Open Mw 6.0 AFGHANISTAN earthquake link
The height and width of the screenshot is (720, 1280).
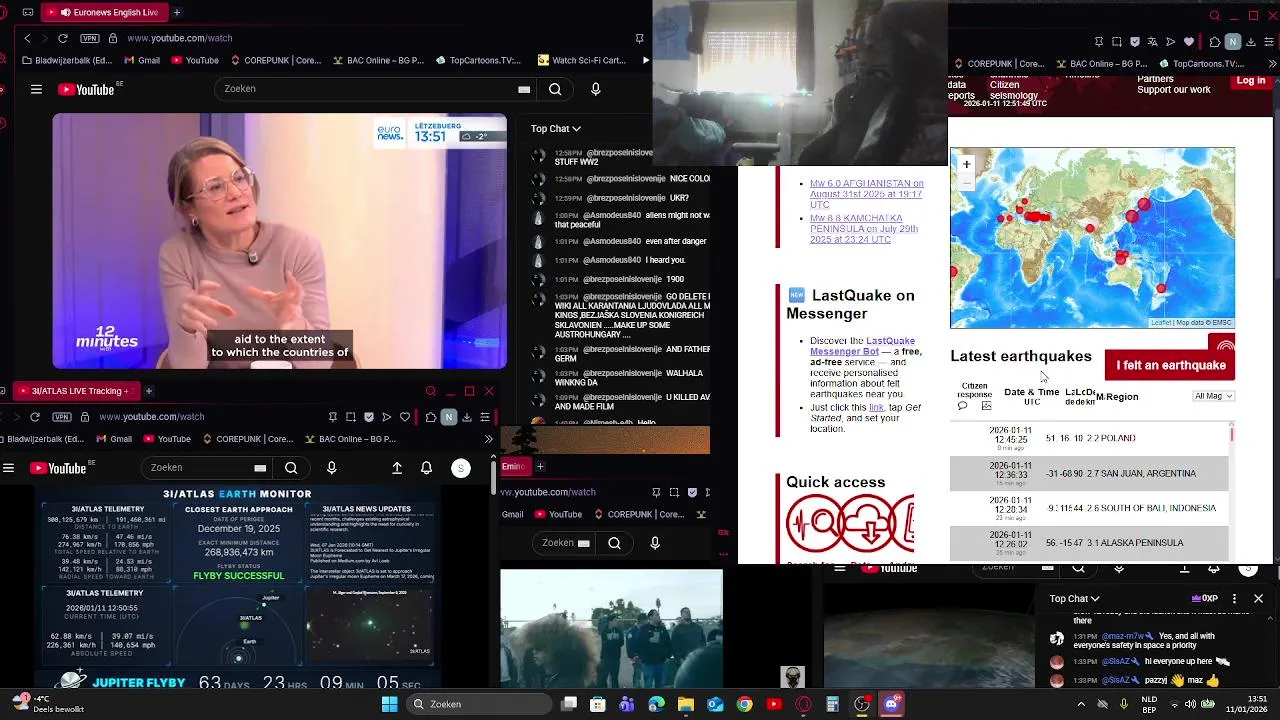pos(866,194)
